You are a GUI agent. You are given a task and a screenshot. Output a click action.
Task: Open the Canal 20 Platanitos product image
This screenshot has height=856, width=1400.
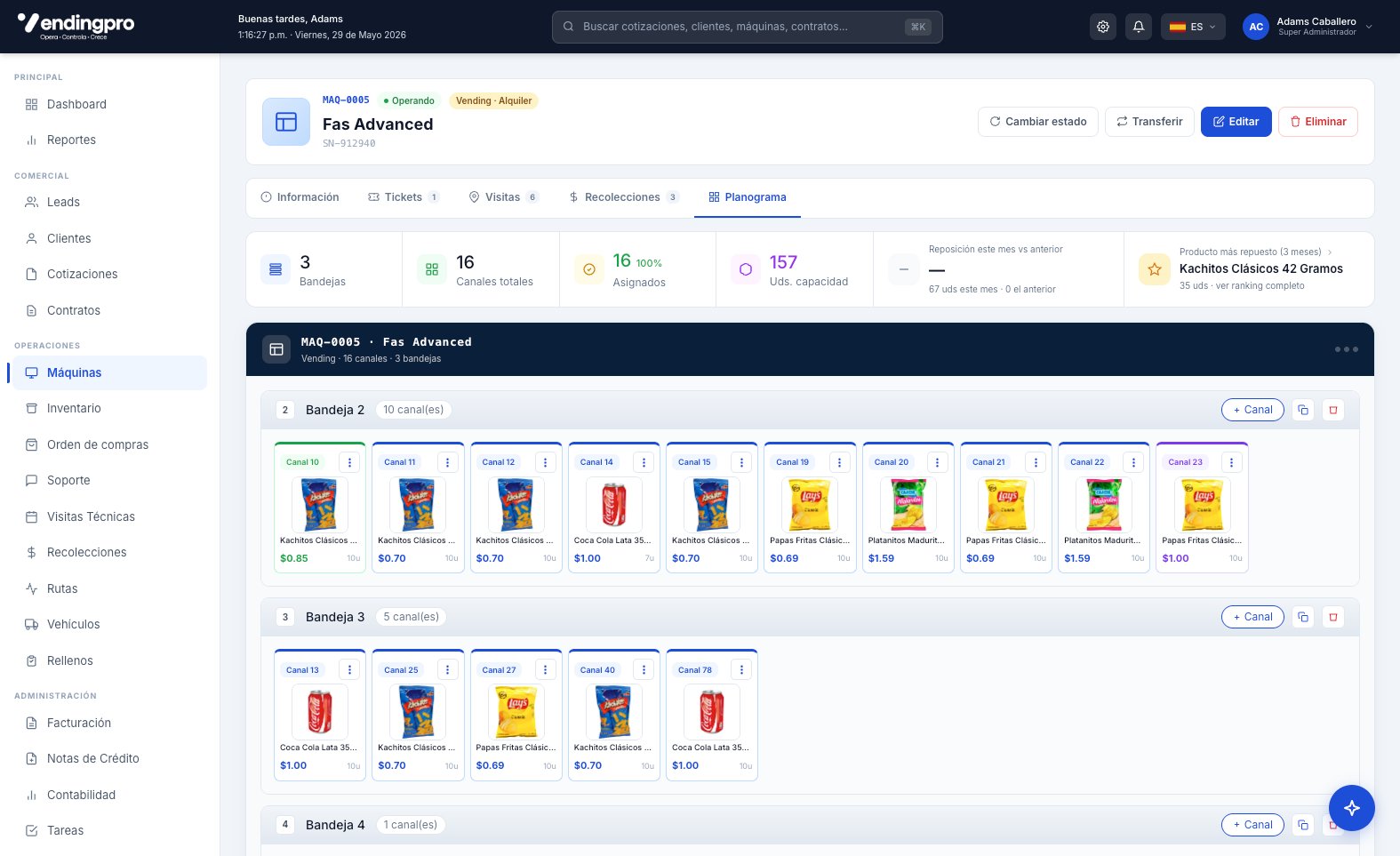point(908,504)
